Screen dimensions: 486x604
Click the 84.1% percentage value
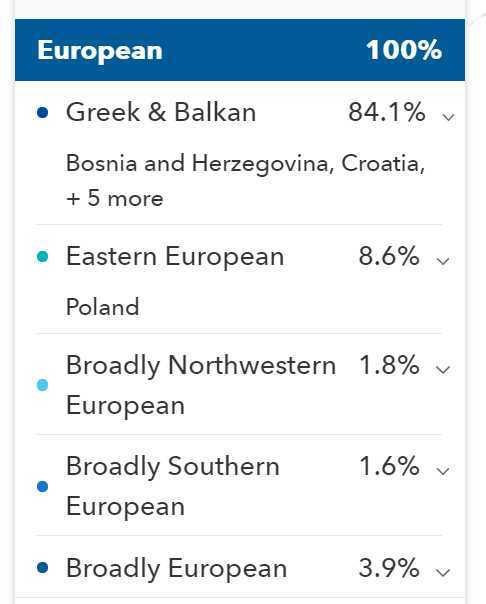tap(387, 112)
